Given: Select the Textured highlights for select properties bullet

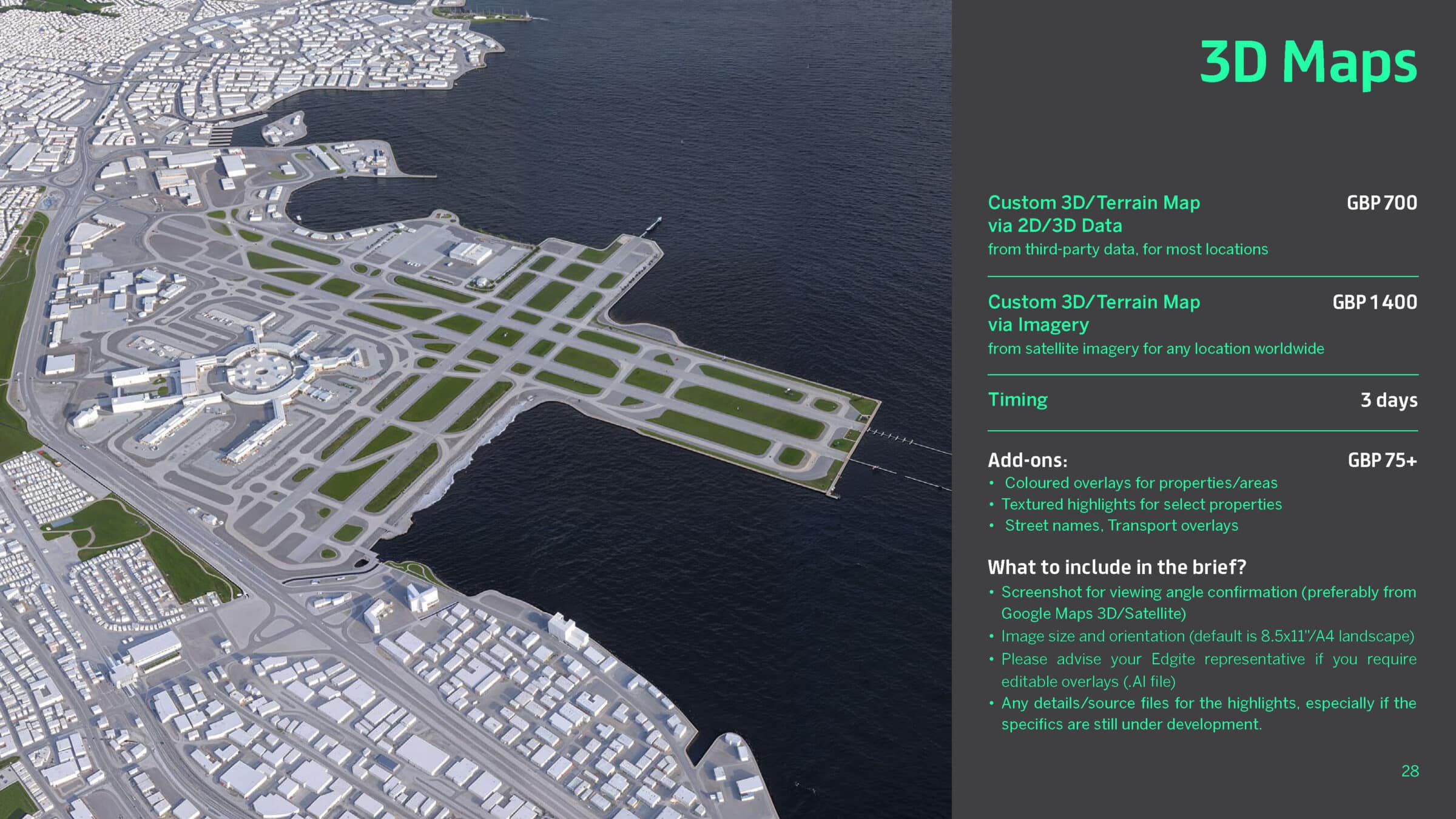Looking at the screenshot, I should 1141,504.
